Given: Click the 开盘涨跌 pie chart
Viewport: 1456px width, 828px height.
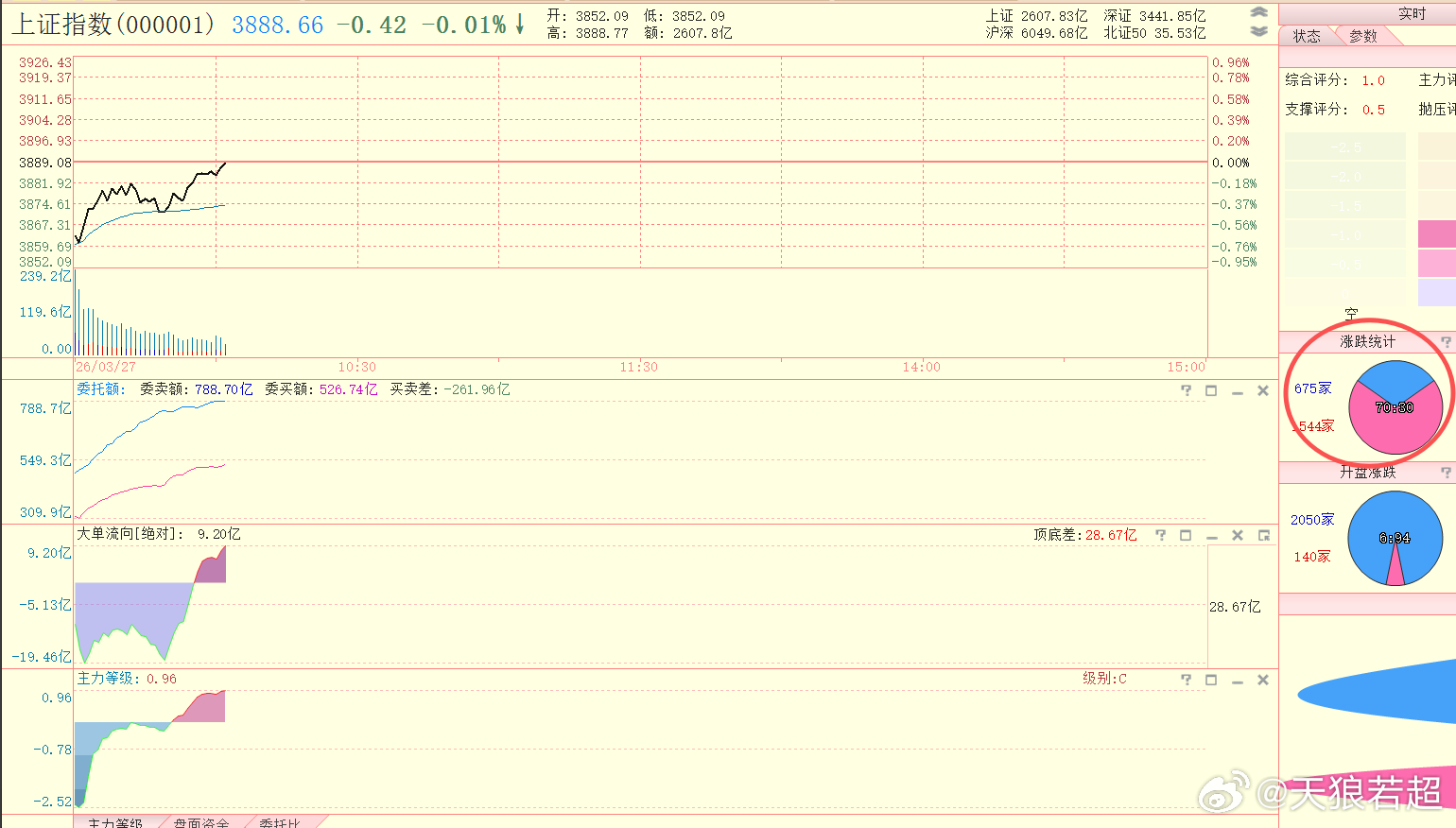Looking at the screenshot, I should coord(1395,538).
